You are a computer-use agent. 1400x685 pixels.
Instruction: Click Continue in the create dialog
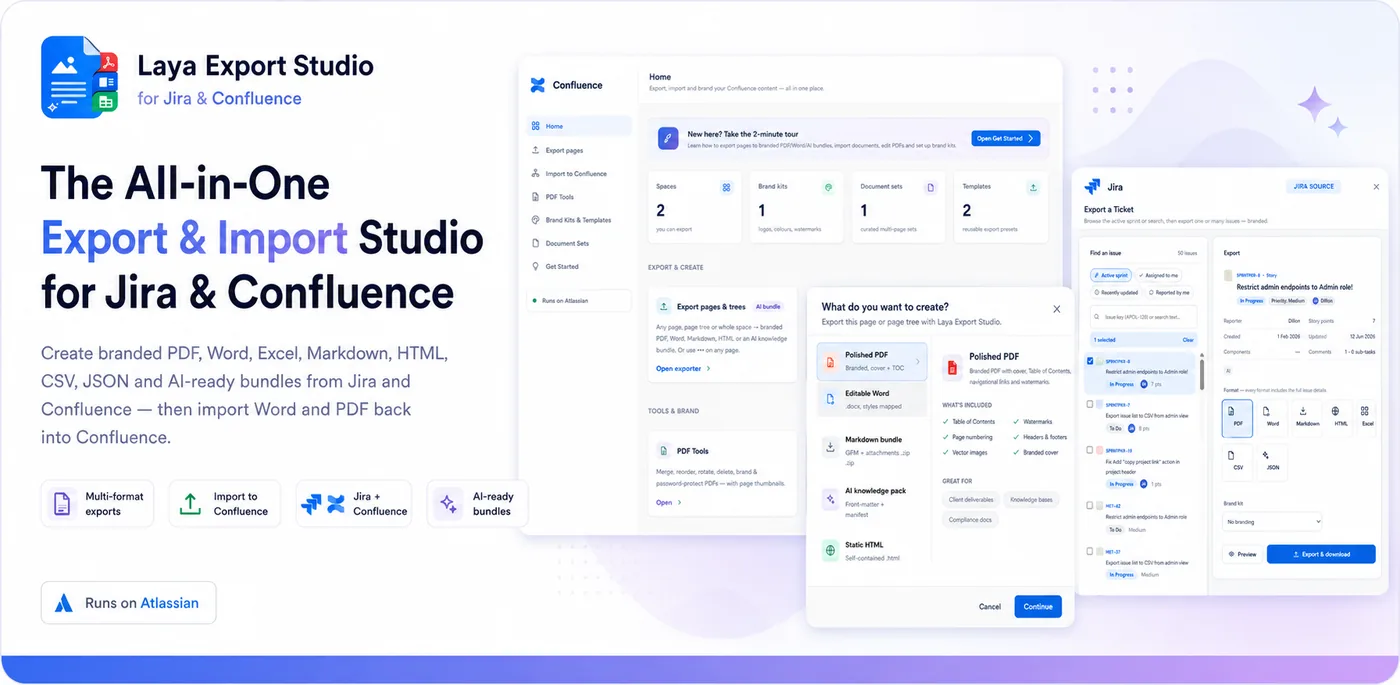click(x=1038, y=606)
